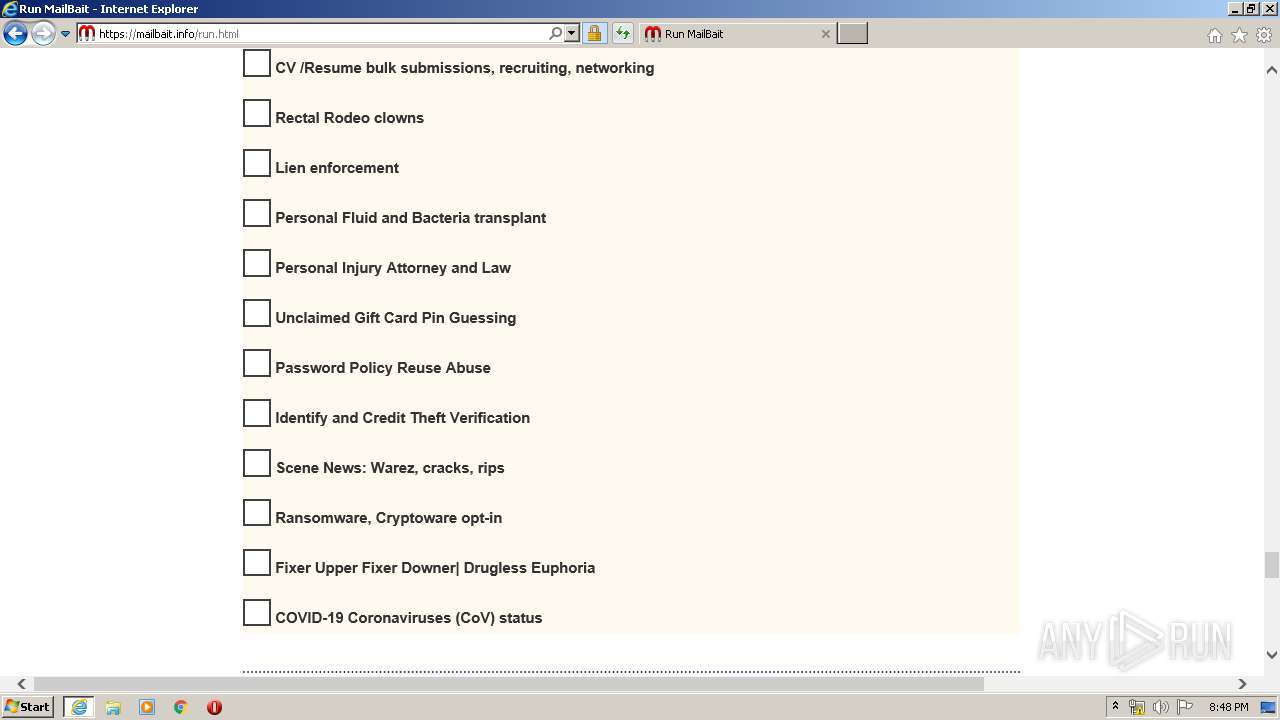Check Identify and Credit Theft Verification

coord(257,413)
